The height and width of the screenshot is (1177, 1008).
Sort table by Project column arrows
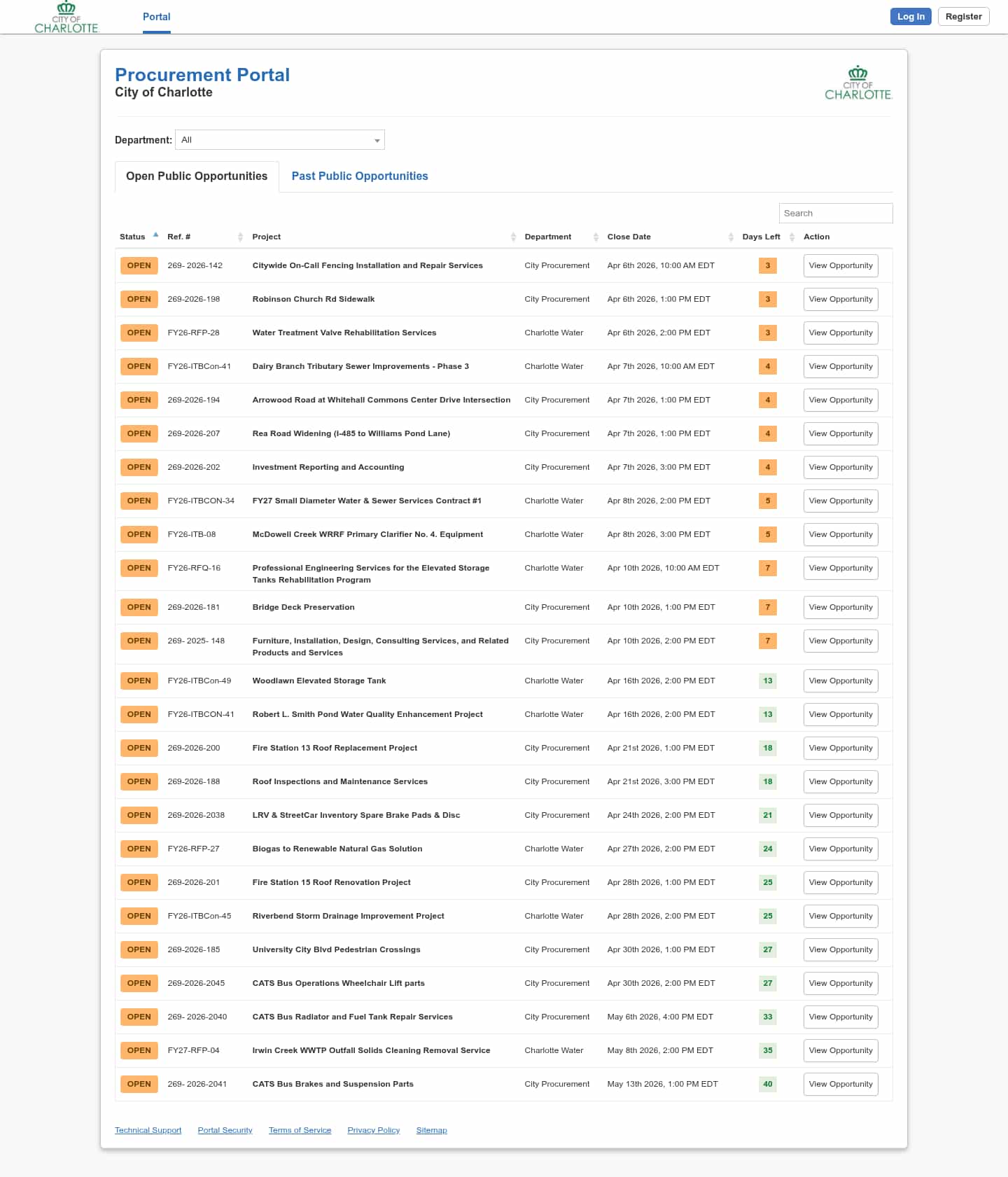pos(513,237)
